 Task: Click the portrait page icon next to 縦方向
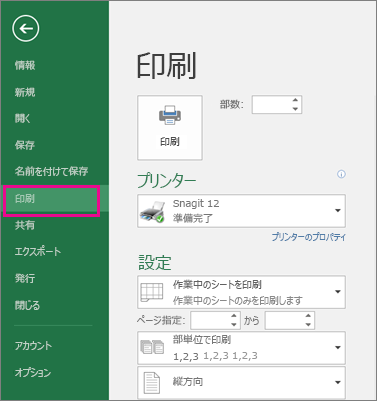click(x=152, y=382)
